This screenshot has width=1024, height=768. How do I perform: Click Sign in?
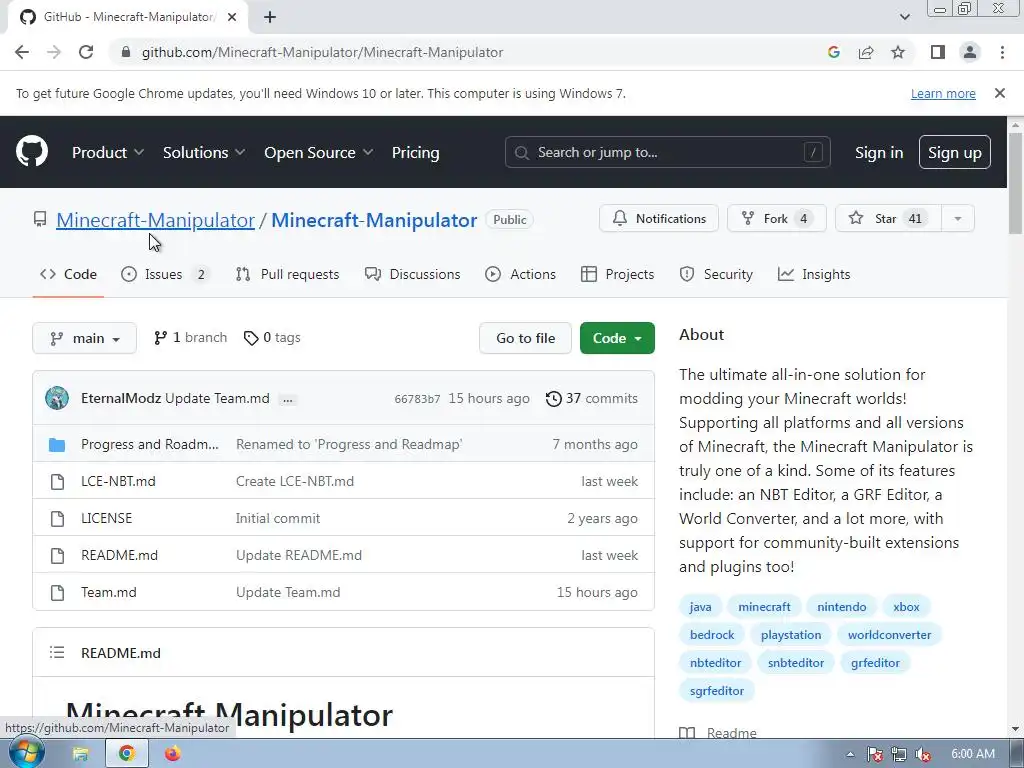pyautogui.click(x=879, y=152)
